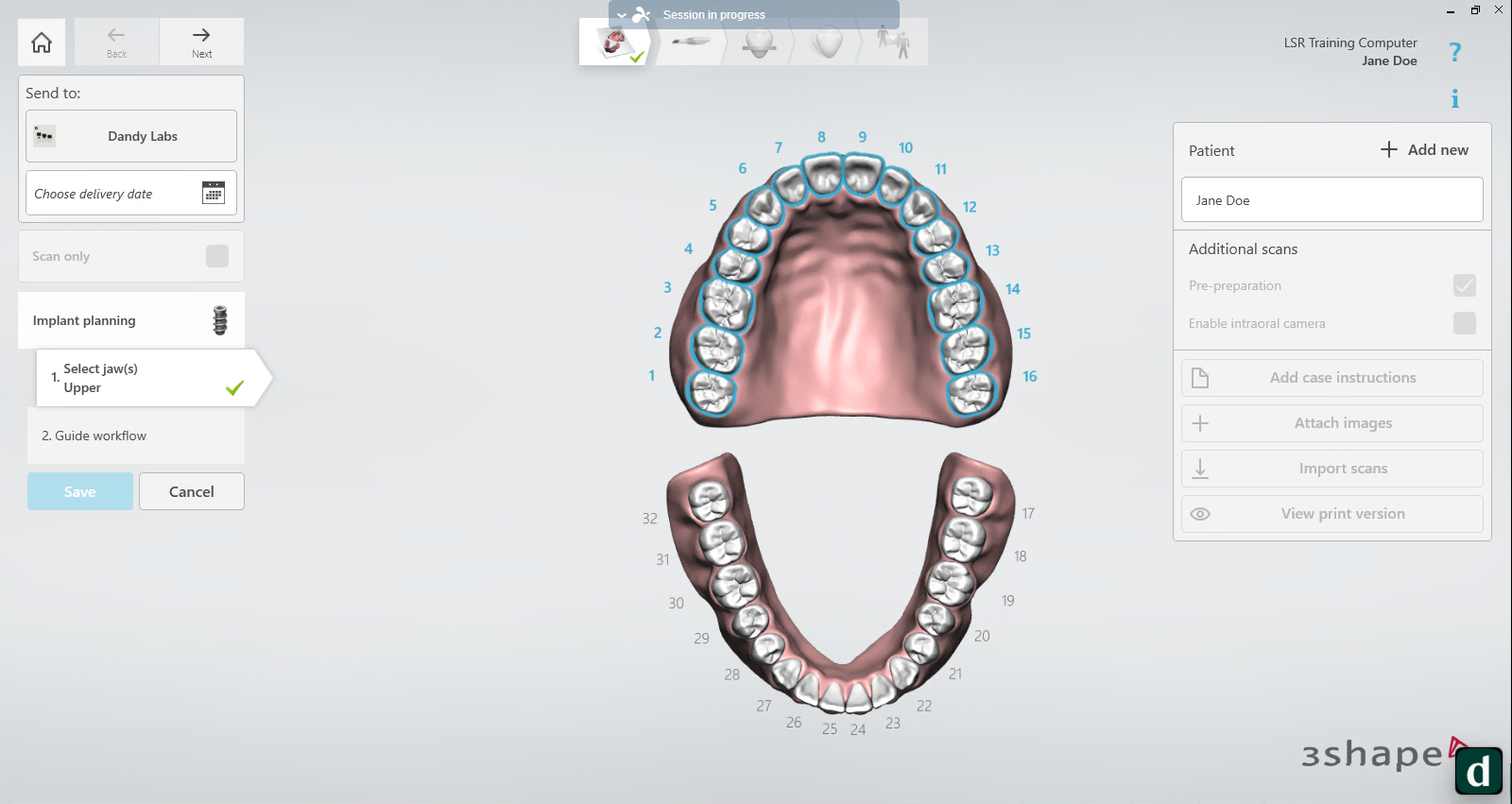Go to the Home screen
1512x804 pixels.
pyautogui.click(x=42, y=43)
